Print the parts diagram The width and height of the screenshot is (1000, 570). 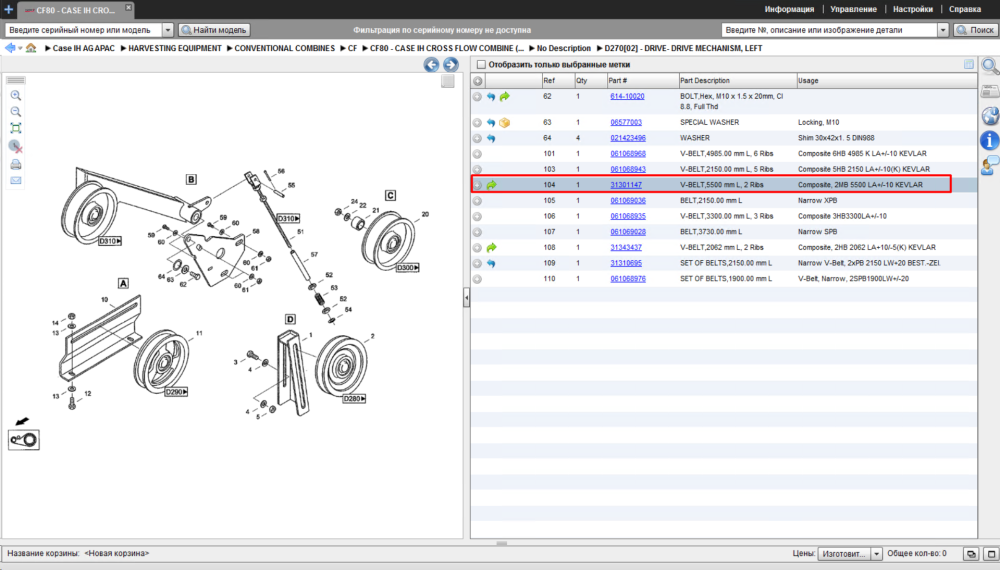tap(16, 164)
